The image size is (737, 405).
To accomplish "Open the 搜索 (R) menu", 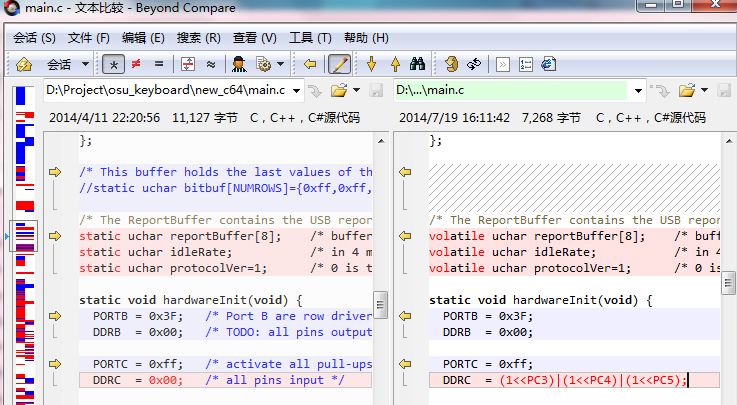I will point(198,38).
